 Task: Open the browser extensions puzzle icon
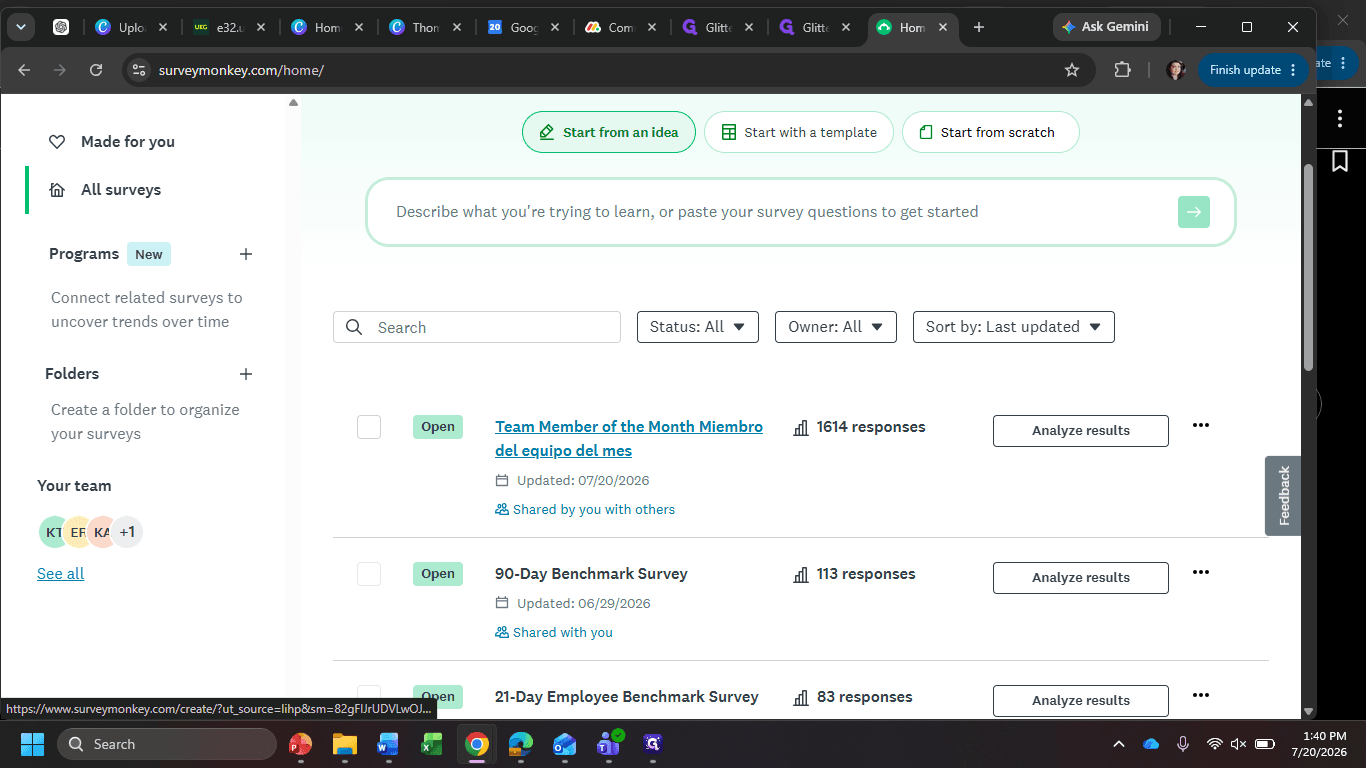[x=1122, y=70]
